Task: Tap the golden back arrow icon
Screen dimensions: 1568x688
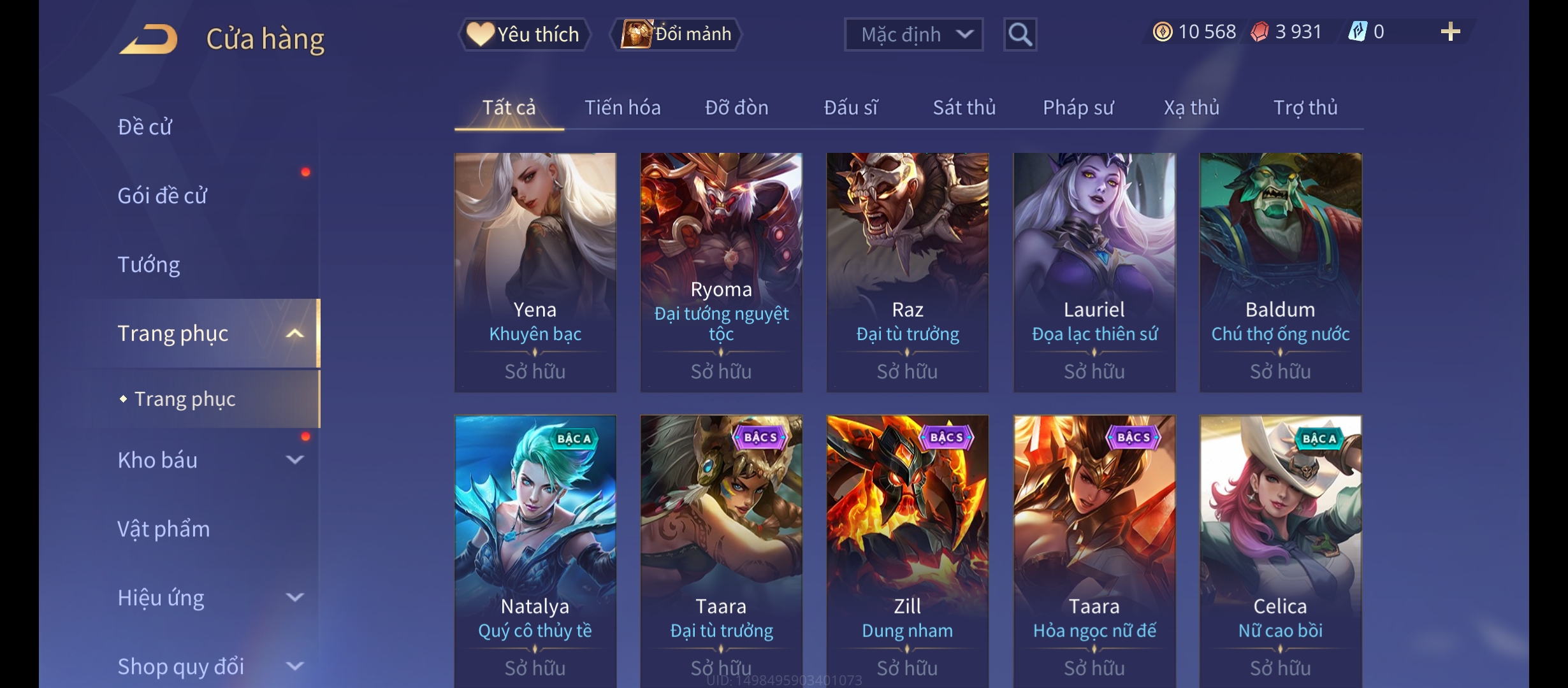Action: [148, 39]
